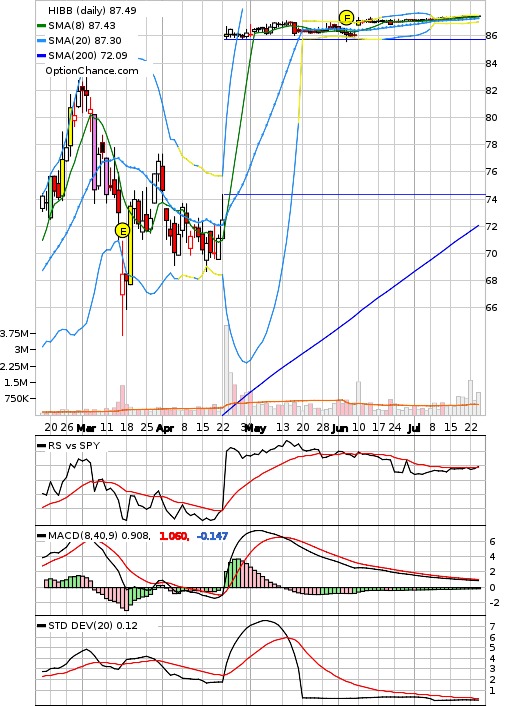Click the red MACD signal value 1.060
Screen dimensions: 526x706
(x=174, y=536)
